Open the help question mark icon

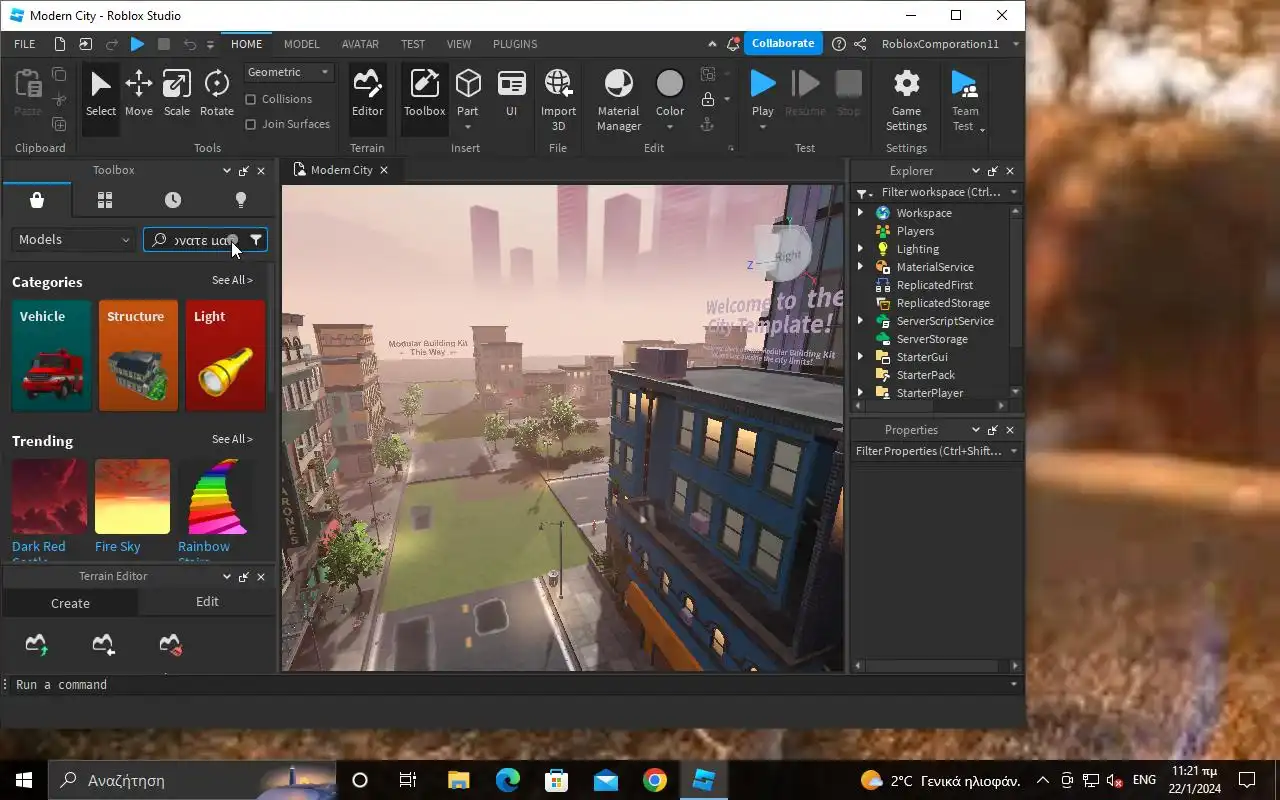point(839,44)
